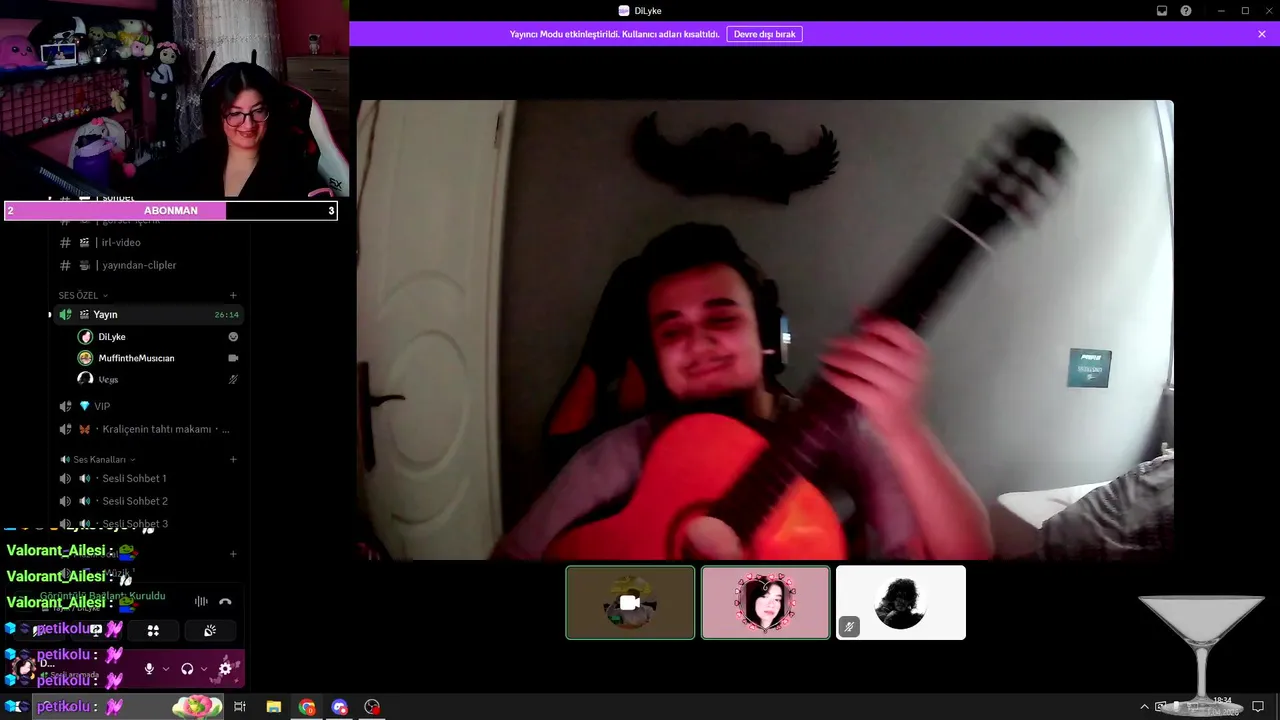Join Sesli Sohbet 1 voice channel
Image resolution: width=1280 pixels, height=720 pixels.
147,478
